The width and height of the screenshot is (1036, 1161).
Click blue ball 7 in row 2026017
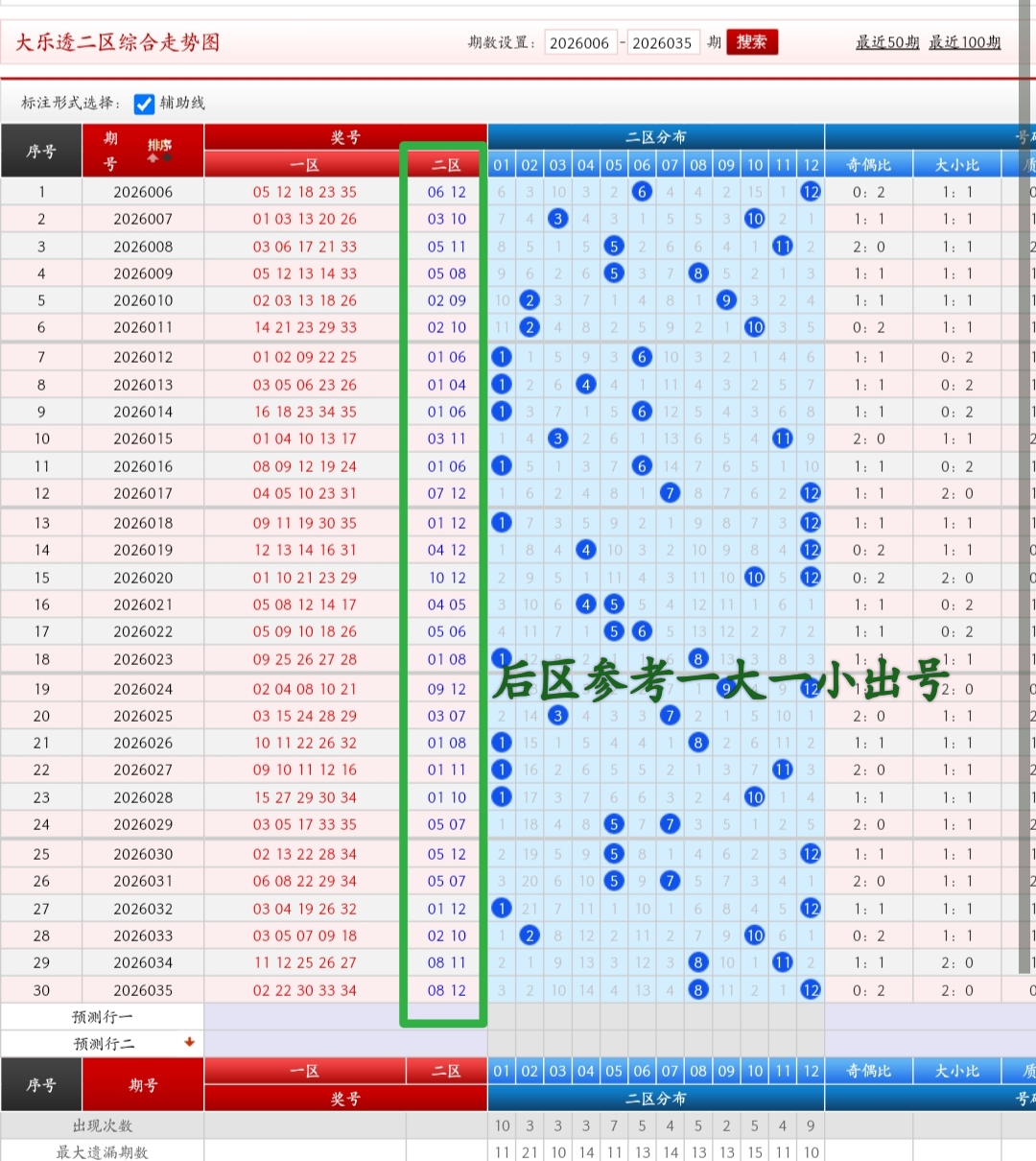[x=670, y=493]
